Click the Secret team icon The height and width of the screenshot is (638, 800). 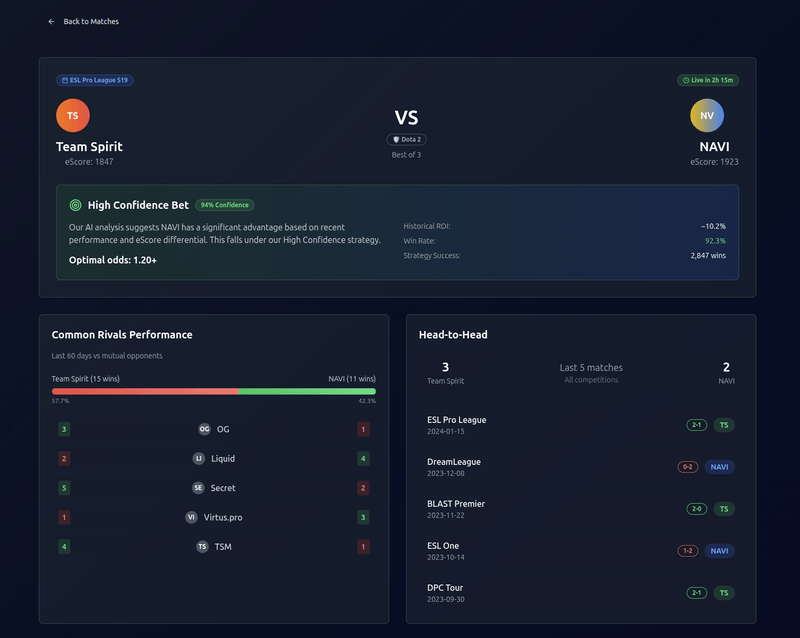[x=198, y=488]
